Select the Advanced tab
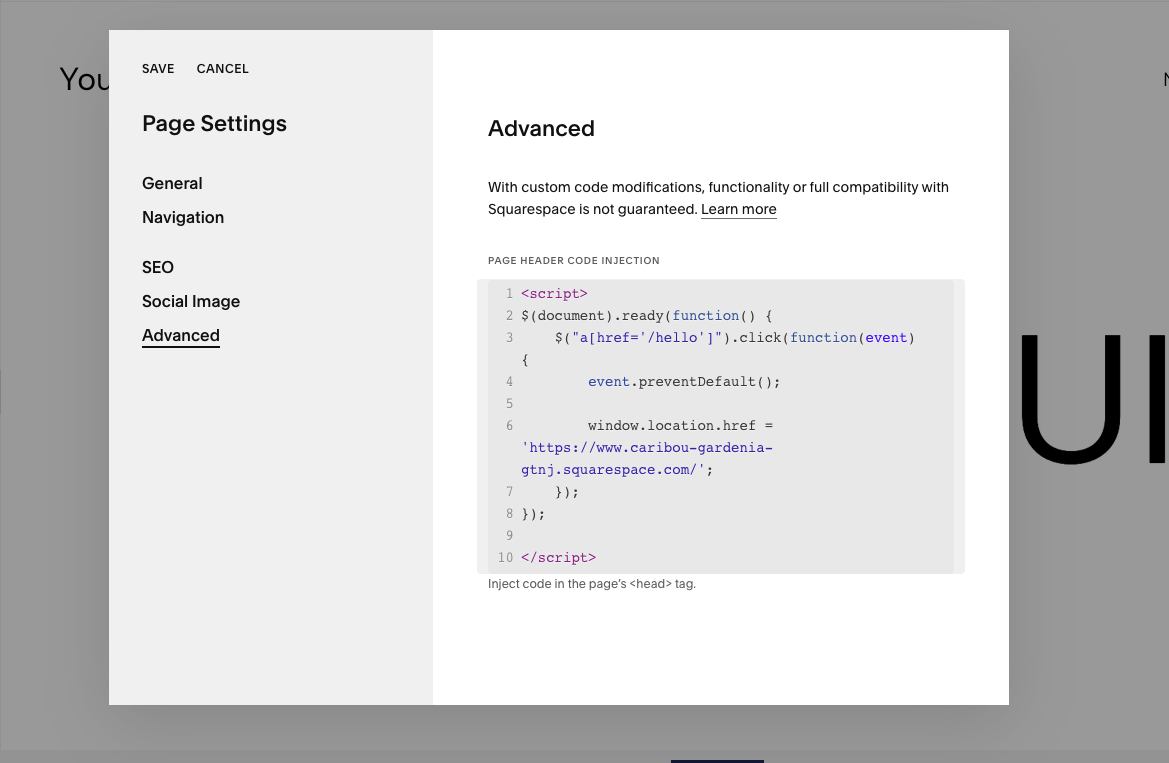1169x763 pixels. tap(180, 336)
